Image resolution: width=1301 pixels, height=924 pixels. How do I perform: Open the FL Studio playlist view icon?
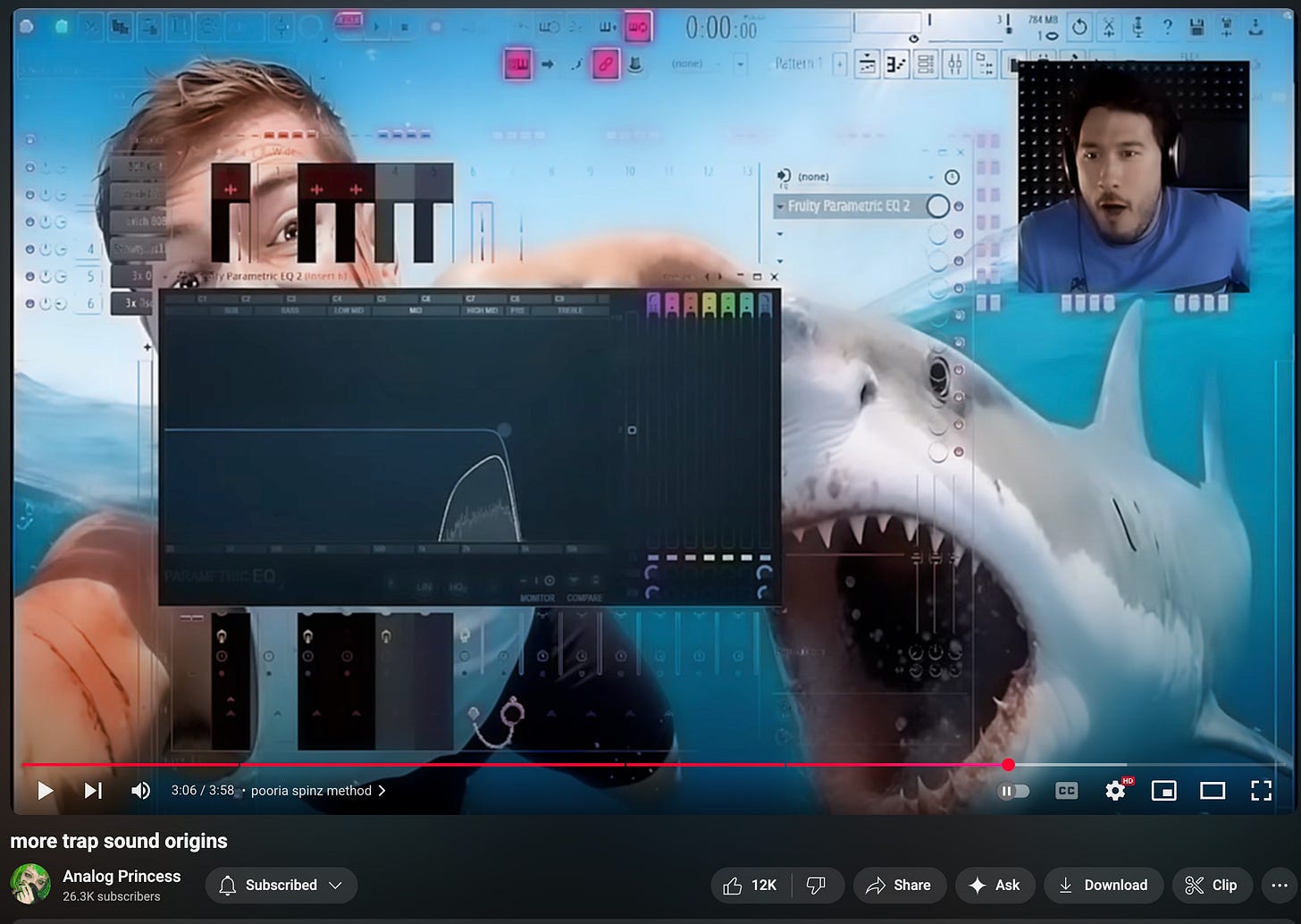[x=867, y=64]
